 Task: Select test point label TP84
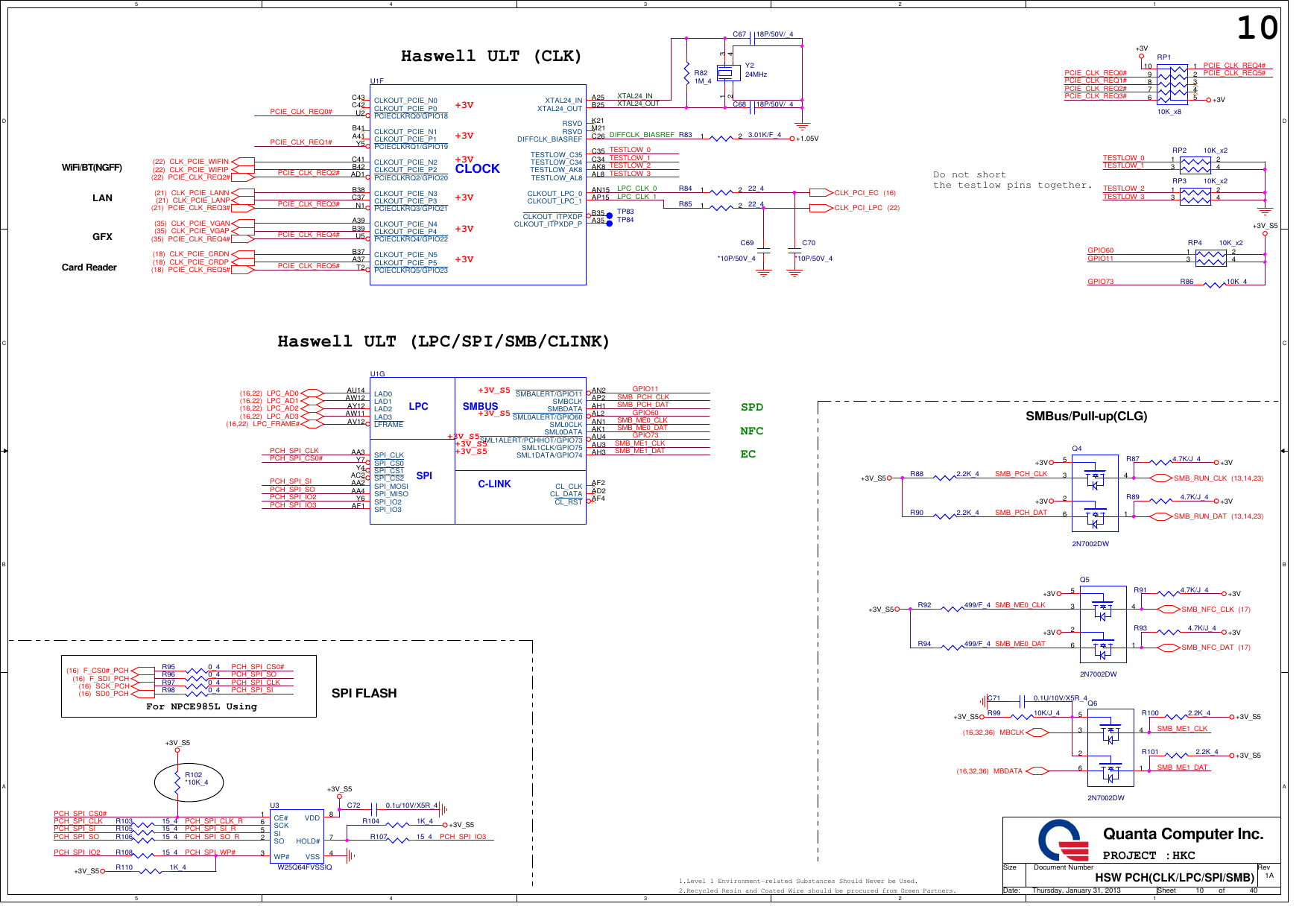click(625, 220)
